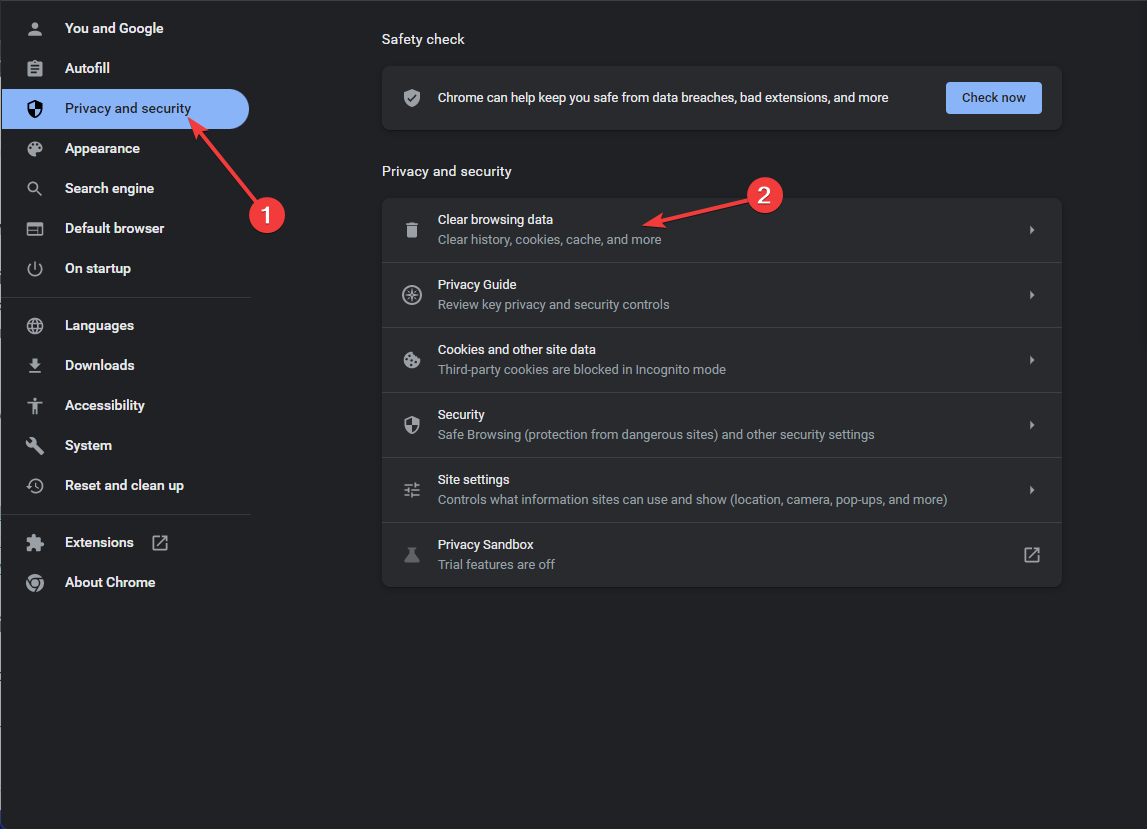Expand the Site settings row arrow
The height and width of the screenshot is (829, 1147).
click(x=1032, y=490)
